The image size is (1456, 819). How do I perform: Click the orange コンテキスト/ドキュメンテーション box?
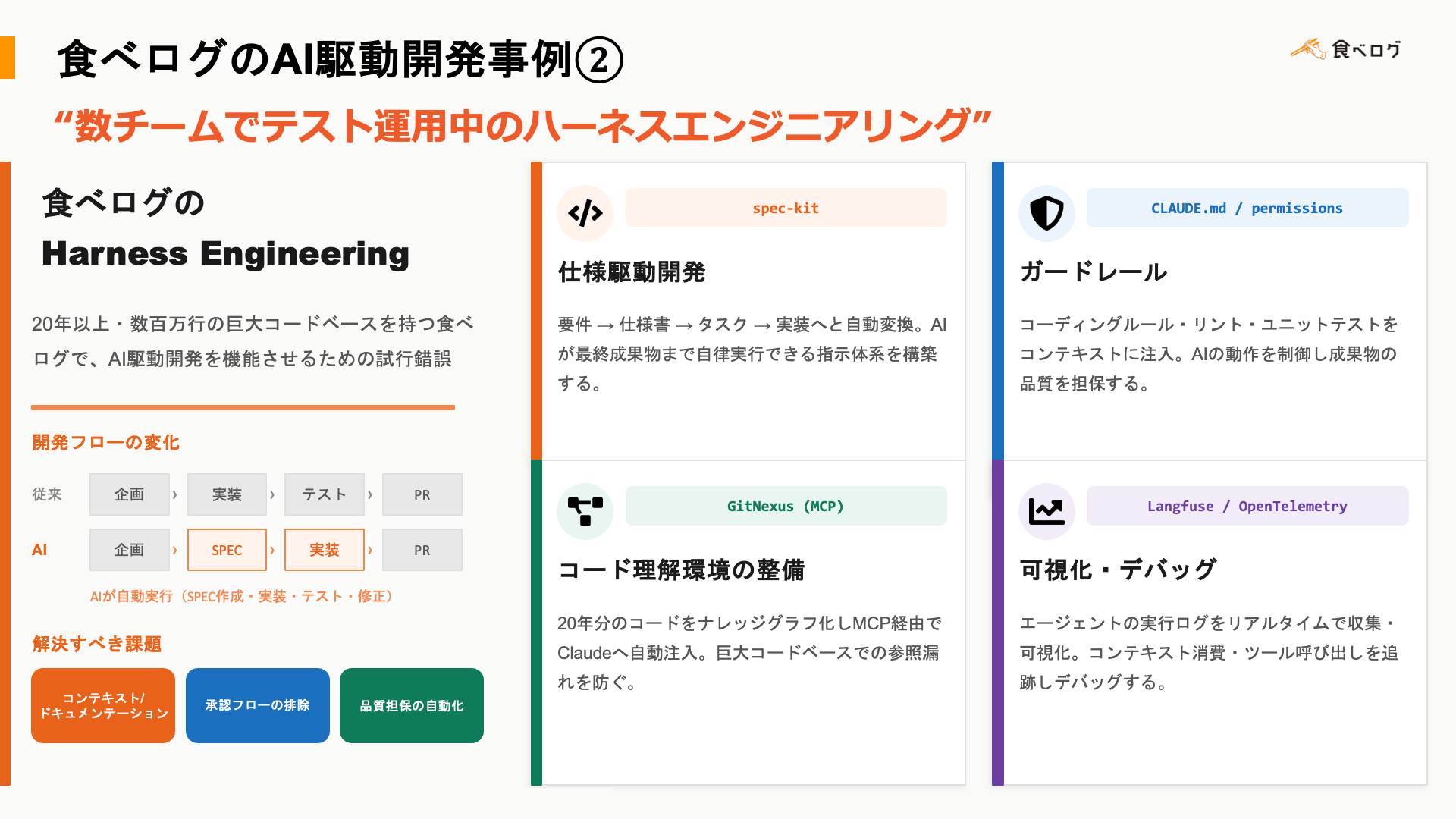[x=103, y=705]
